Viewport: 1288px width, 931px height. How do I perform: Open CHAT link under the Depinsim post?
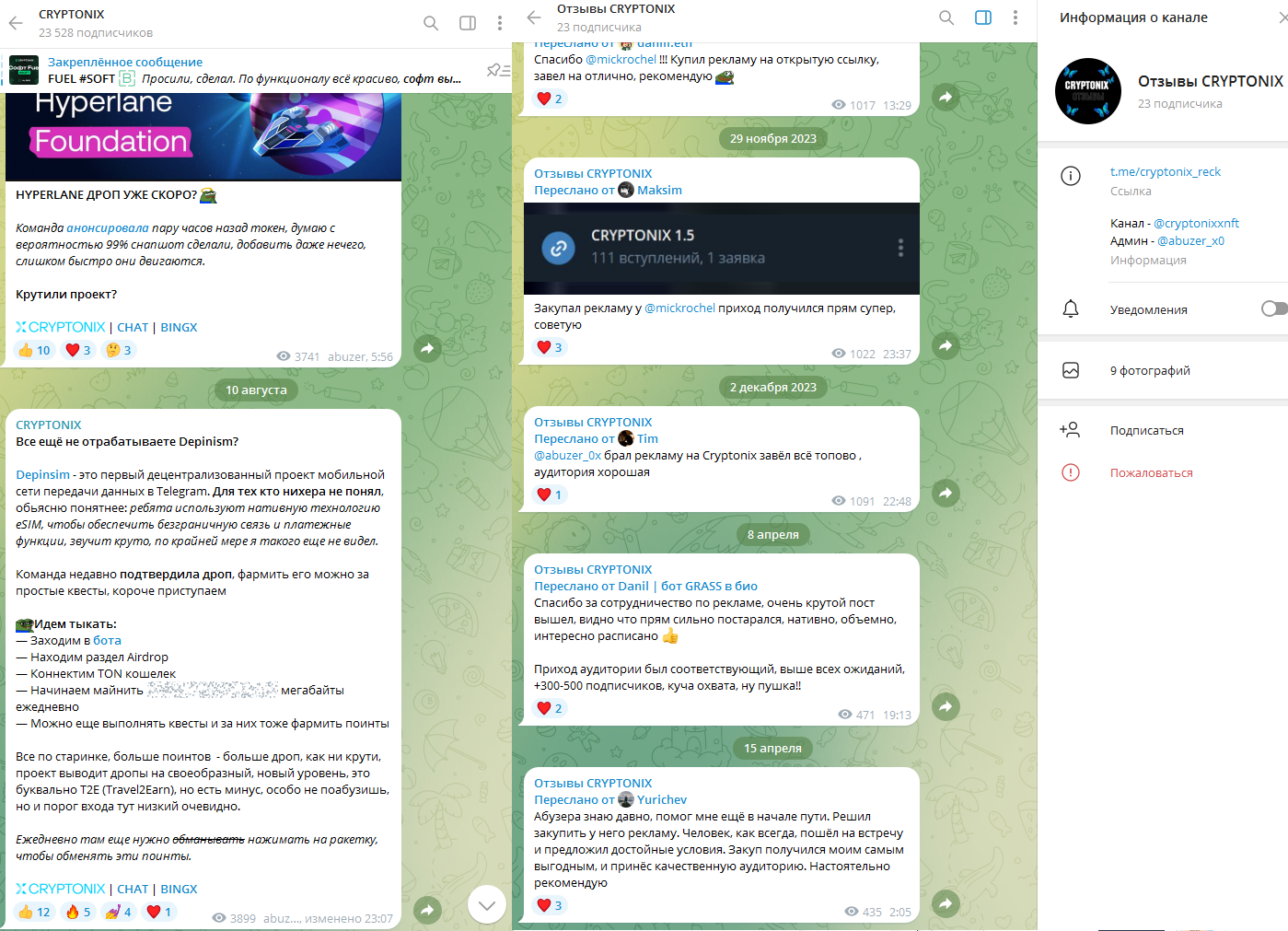[x=133, y=889]
